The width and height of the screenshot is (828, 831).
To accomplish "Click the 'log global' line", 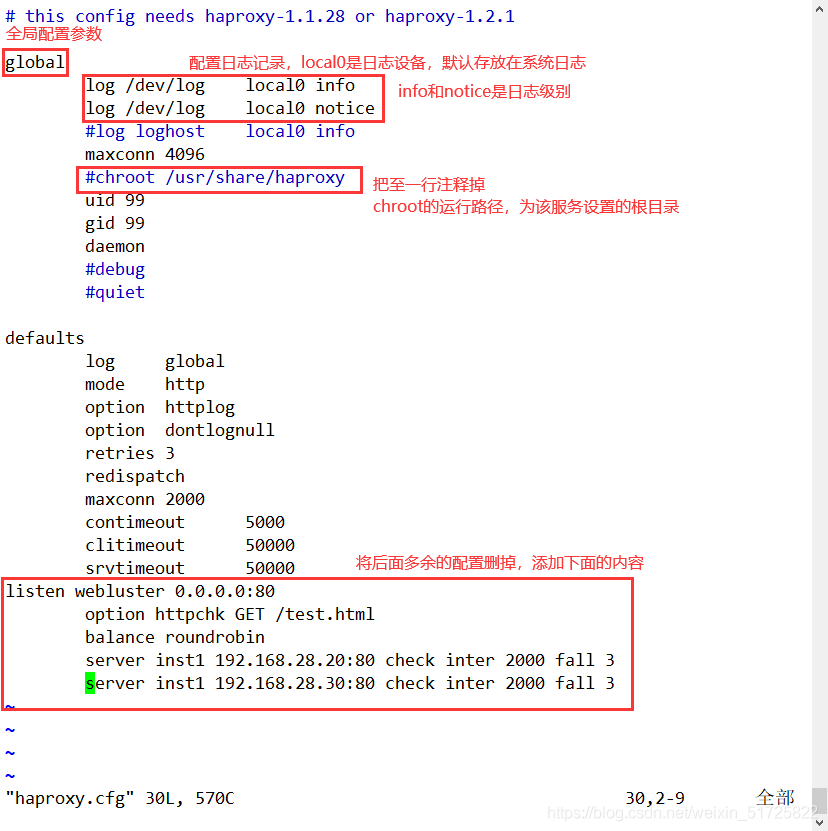I will [x=155, y=361].
